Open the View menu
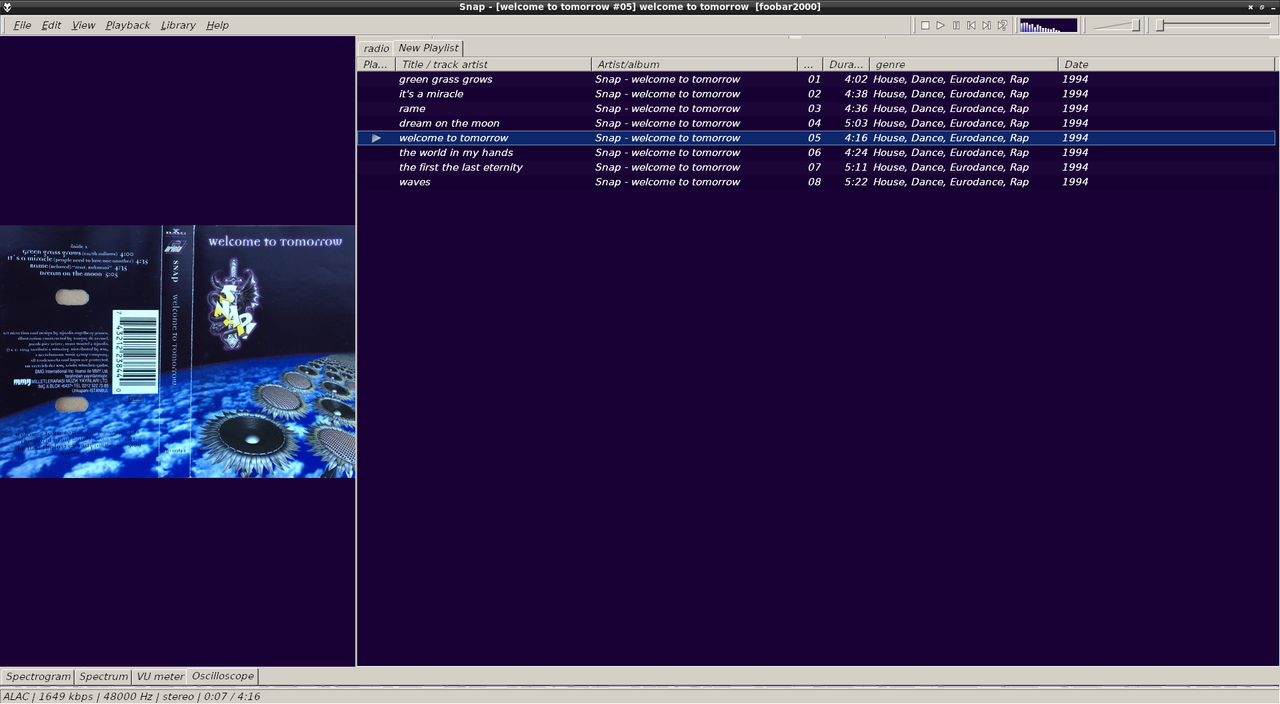The image size is (1280, 704). point(83,25)
